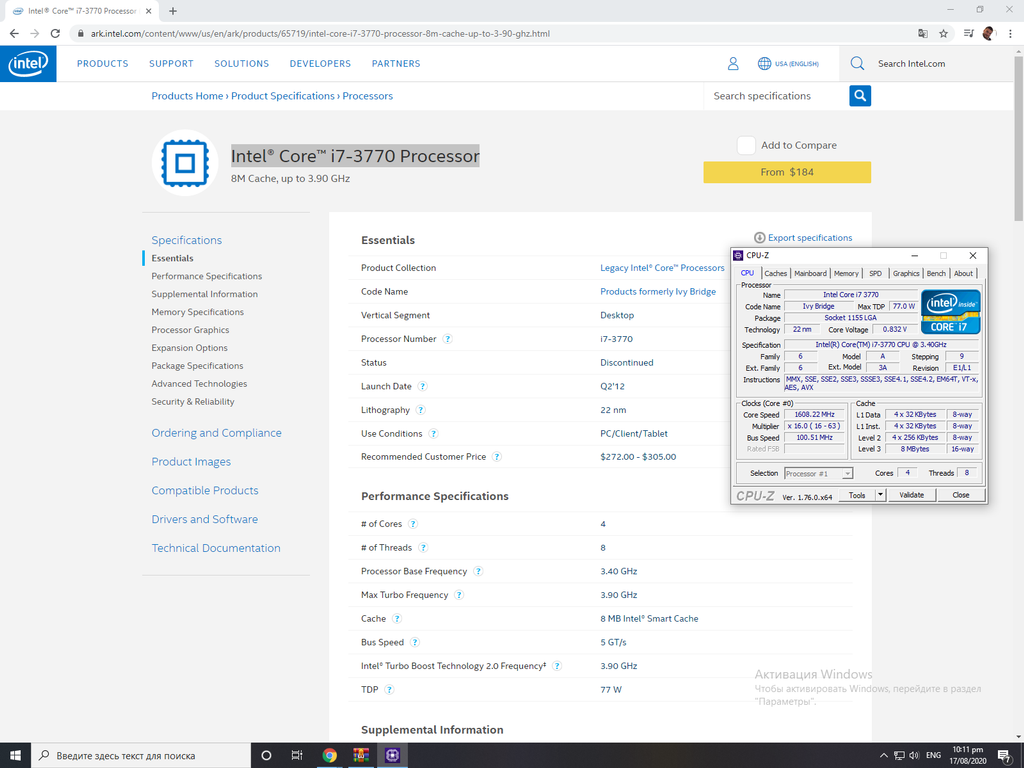Viewport: 1024px width, 768px height.
Task: Bookmark this page with the star icon
Action: coord(943,33)
